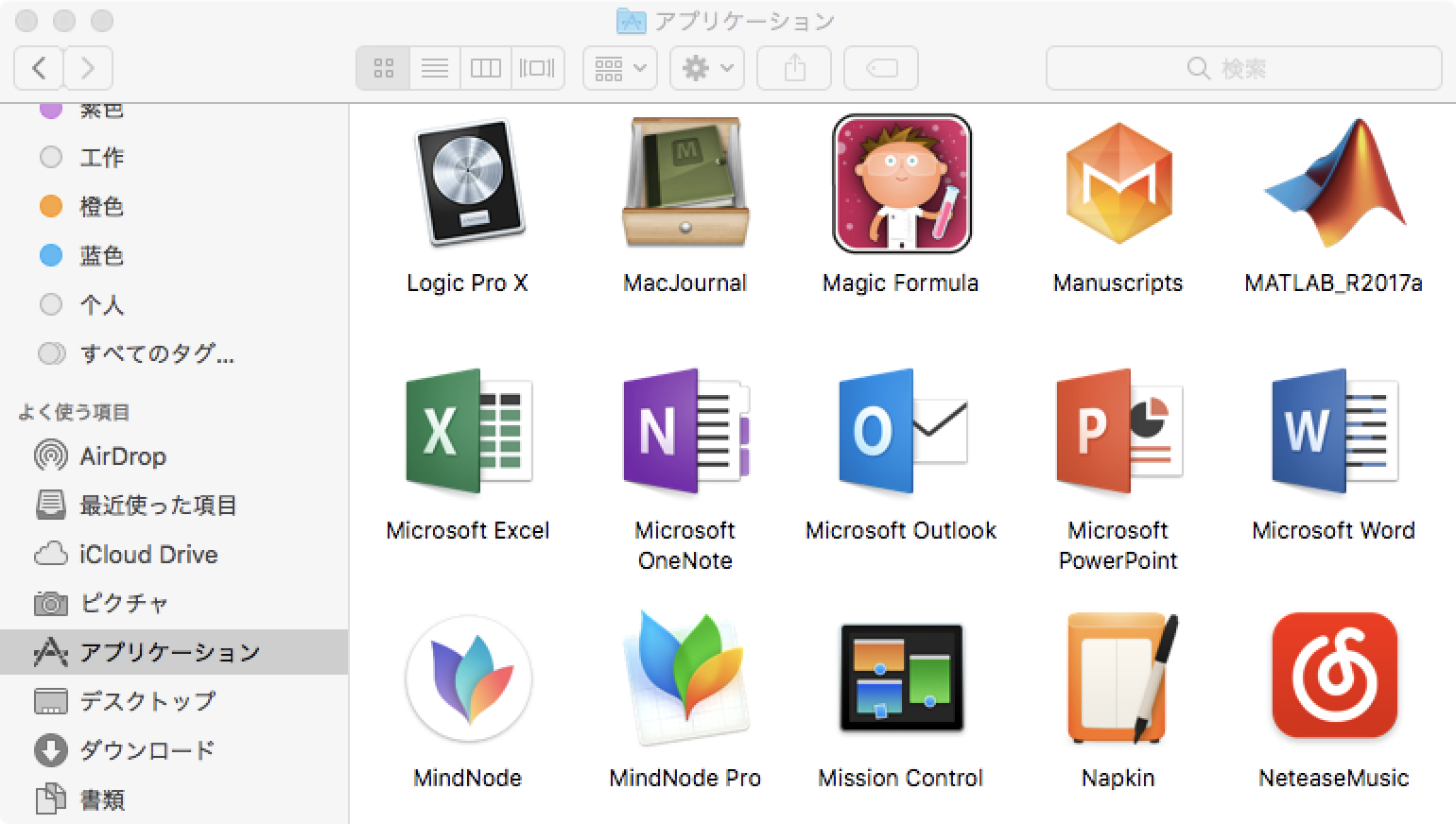Show all tags via すべてのタグ…
The width and height of the screenshot is (1456, 824).
click(174, 353)
